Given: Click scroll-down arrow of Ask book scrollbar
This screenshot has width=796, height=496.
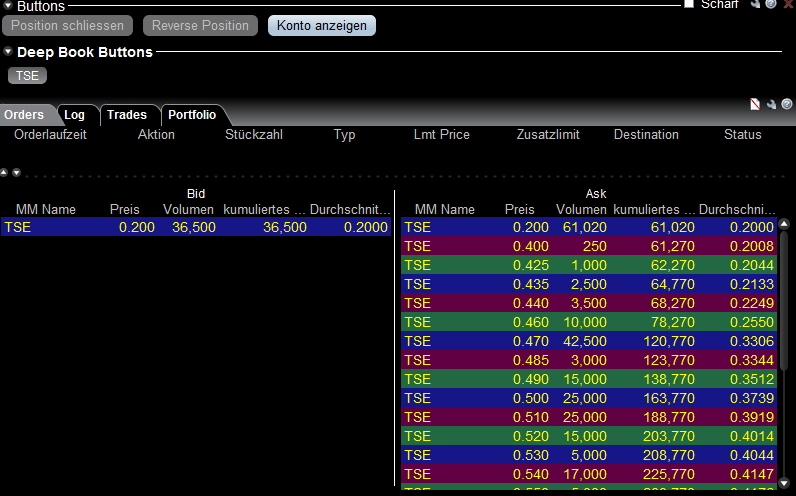Looking at the screenshot, I should 784,483.
